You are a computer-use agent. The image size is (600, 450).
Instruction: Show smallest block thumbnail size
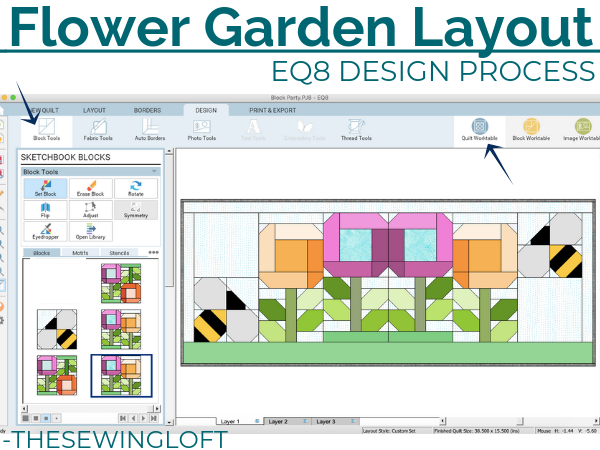57,418
